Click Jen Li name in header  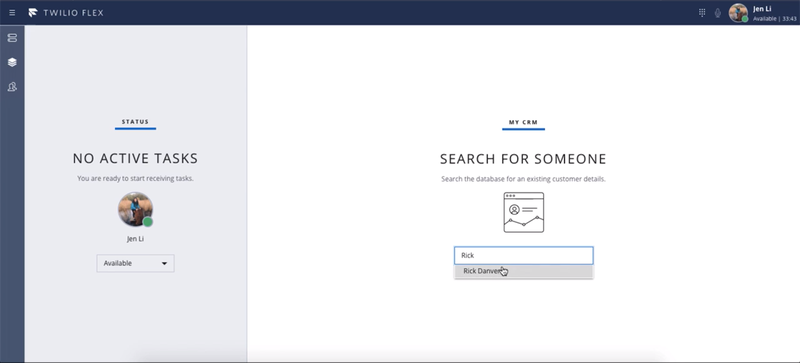(762, 9)
